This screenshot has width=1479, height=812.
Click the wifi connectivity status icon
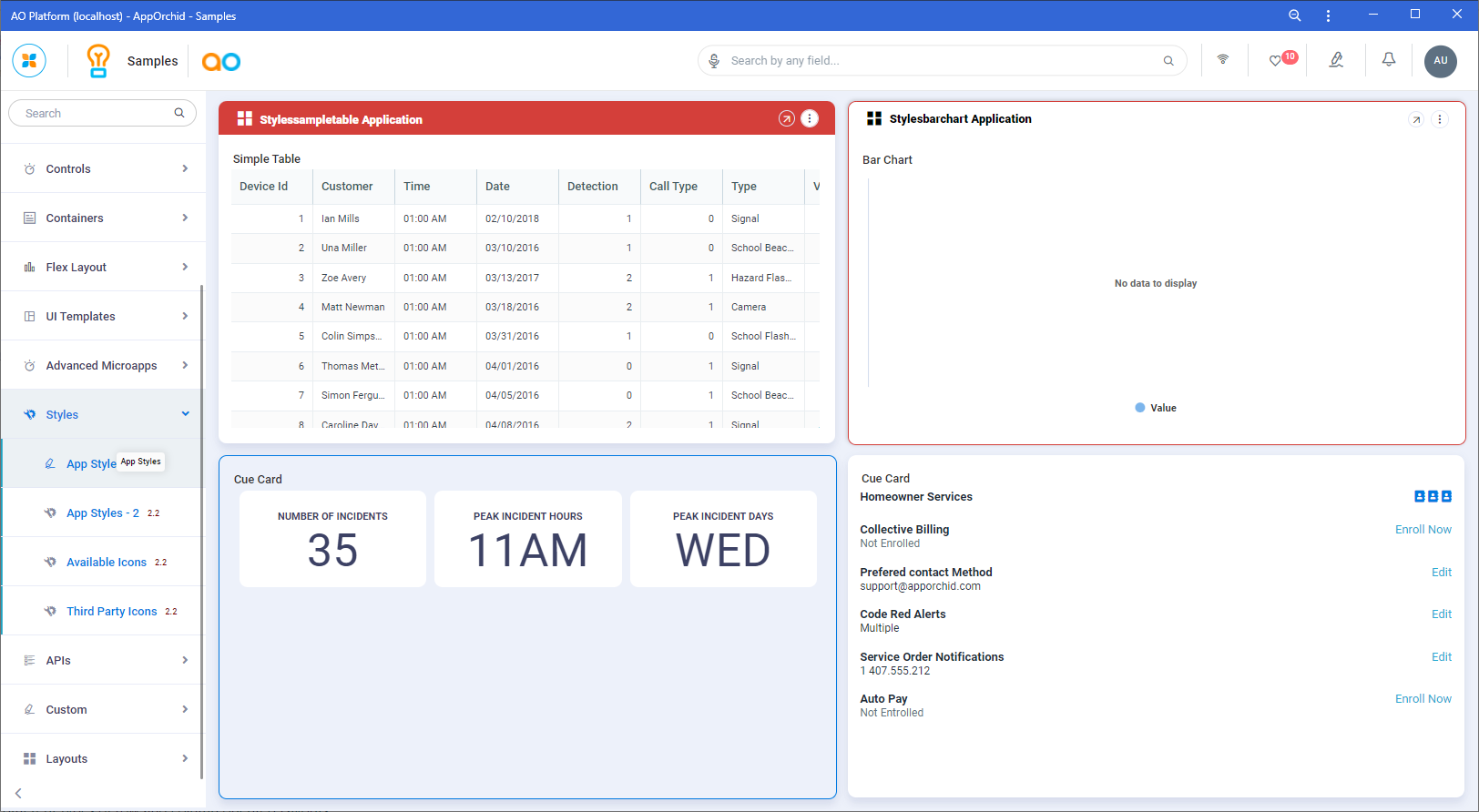pos(1222,60)
